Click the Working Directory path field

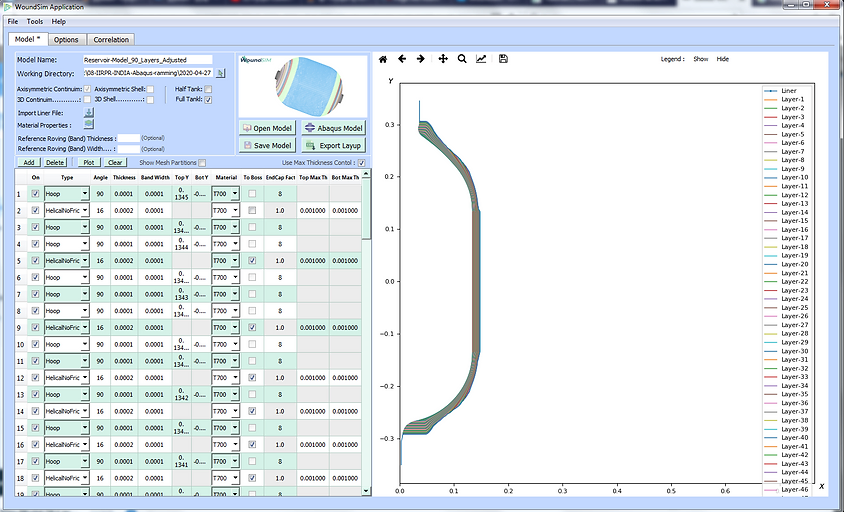point(149,73)
